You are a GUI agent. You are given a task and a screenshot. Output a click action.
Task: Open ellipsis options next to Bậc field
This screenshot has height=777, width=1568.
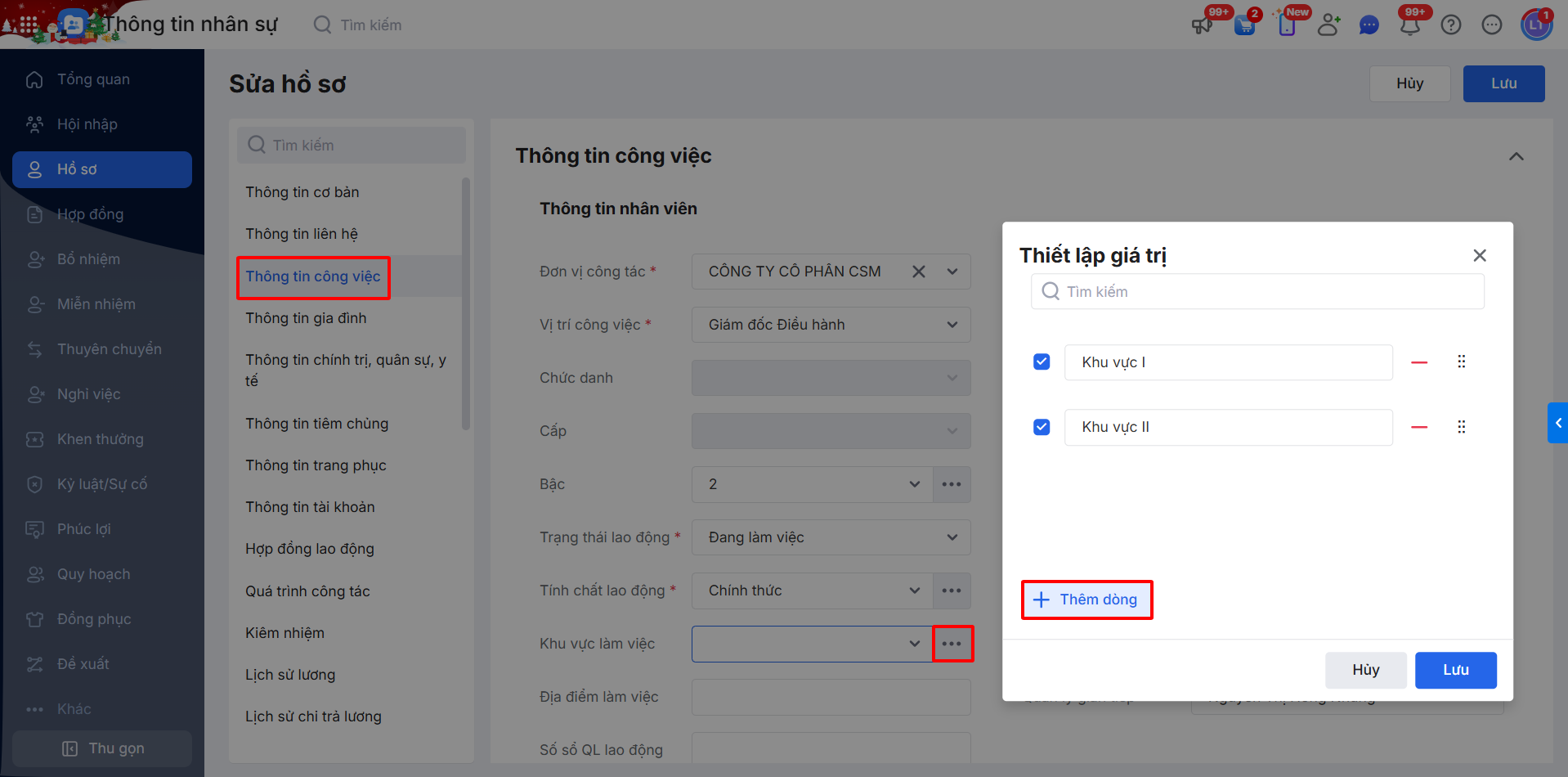(x=952, y=484)
